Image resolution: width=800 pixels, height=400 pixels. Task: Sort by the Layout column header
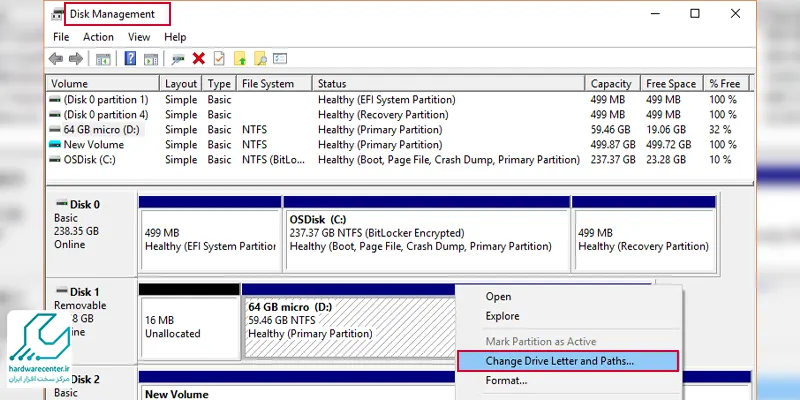pyautogui.click(x=181, y=84)
